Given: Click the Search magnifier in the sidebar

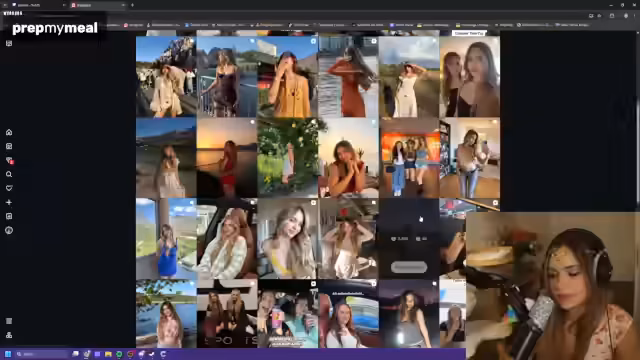Looking at the screenshot, I should pyautogui.click(x=9, y=174).
